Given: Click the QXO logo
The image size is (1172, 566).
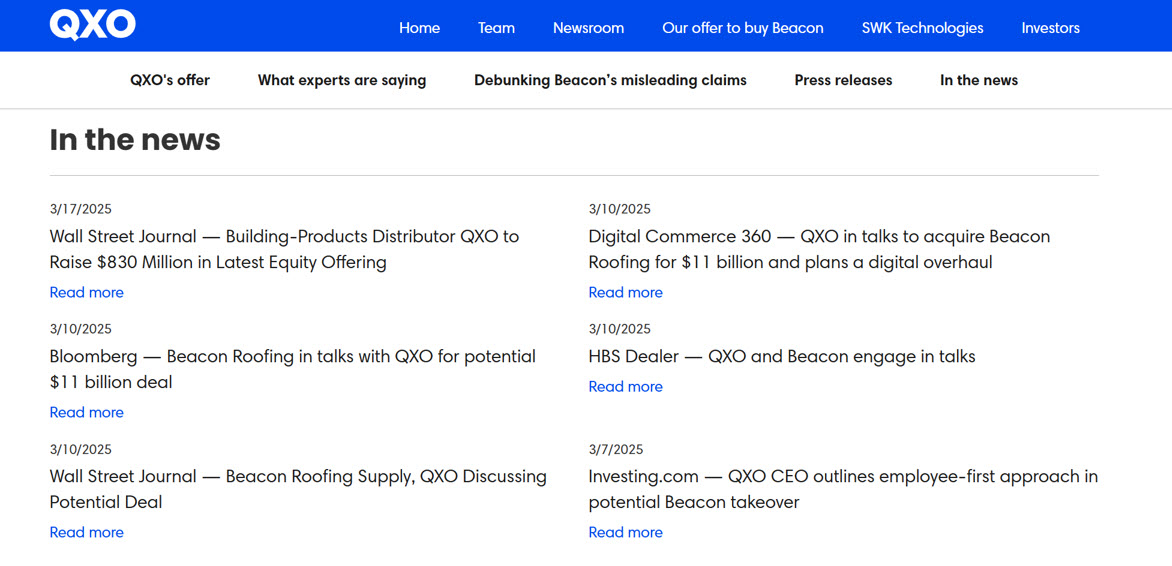Looking at the screenshot, I should 92,25.
